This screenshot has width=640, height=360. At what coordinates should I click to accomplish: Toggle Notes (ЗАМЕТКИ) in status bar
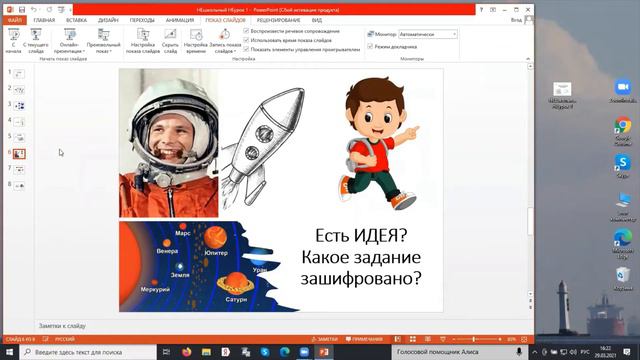325,339
